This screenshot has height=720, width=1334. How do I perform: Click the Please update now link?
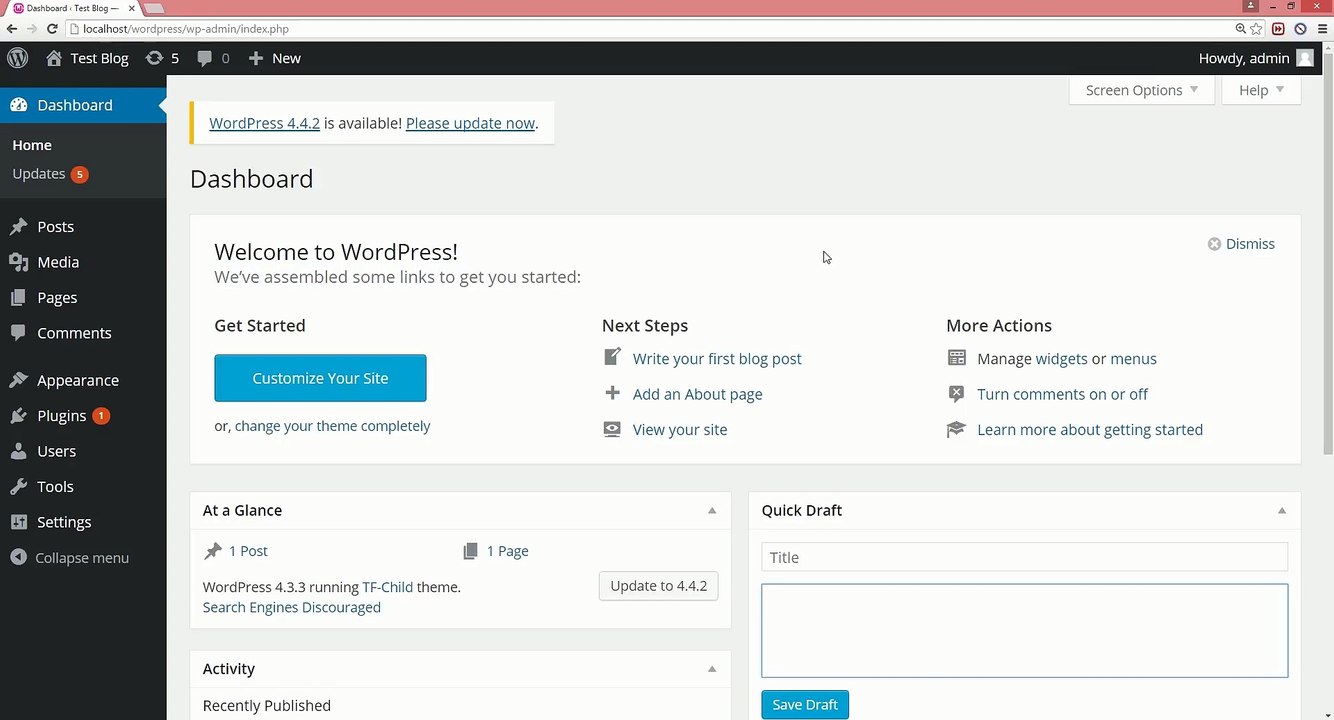coord(470,123)
